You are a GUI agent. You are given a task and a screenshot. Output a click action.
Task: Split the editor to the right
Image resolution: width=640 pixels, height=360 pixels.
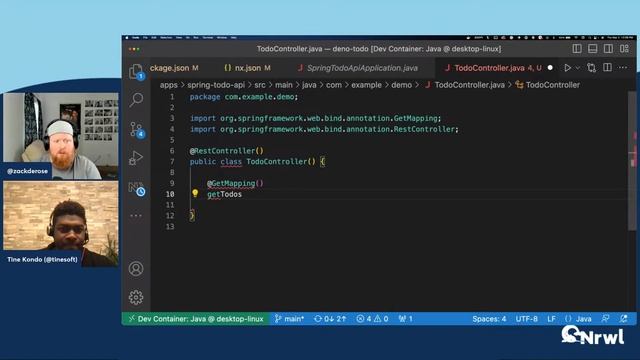pyautogui.click(x=607, y=67)
